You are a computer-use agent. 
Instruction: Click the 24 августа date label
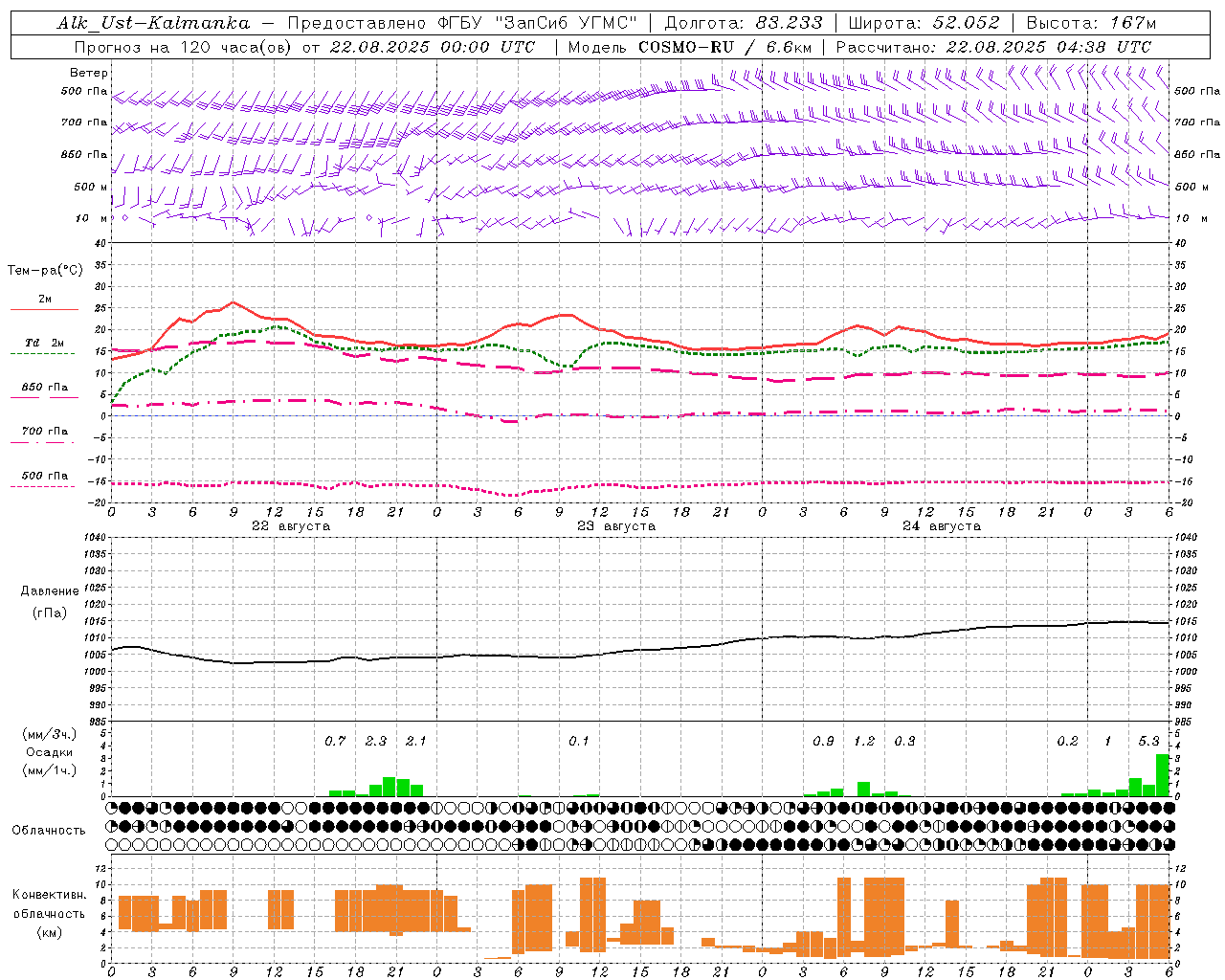[x=942, y=526]
